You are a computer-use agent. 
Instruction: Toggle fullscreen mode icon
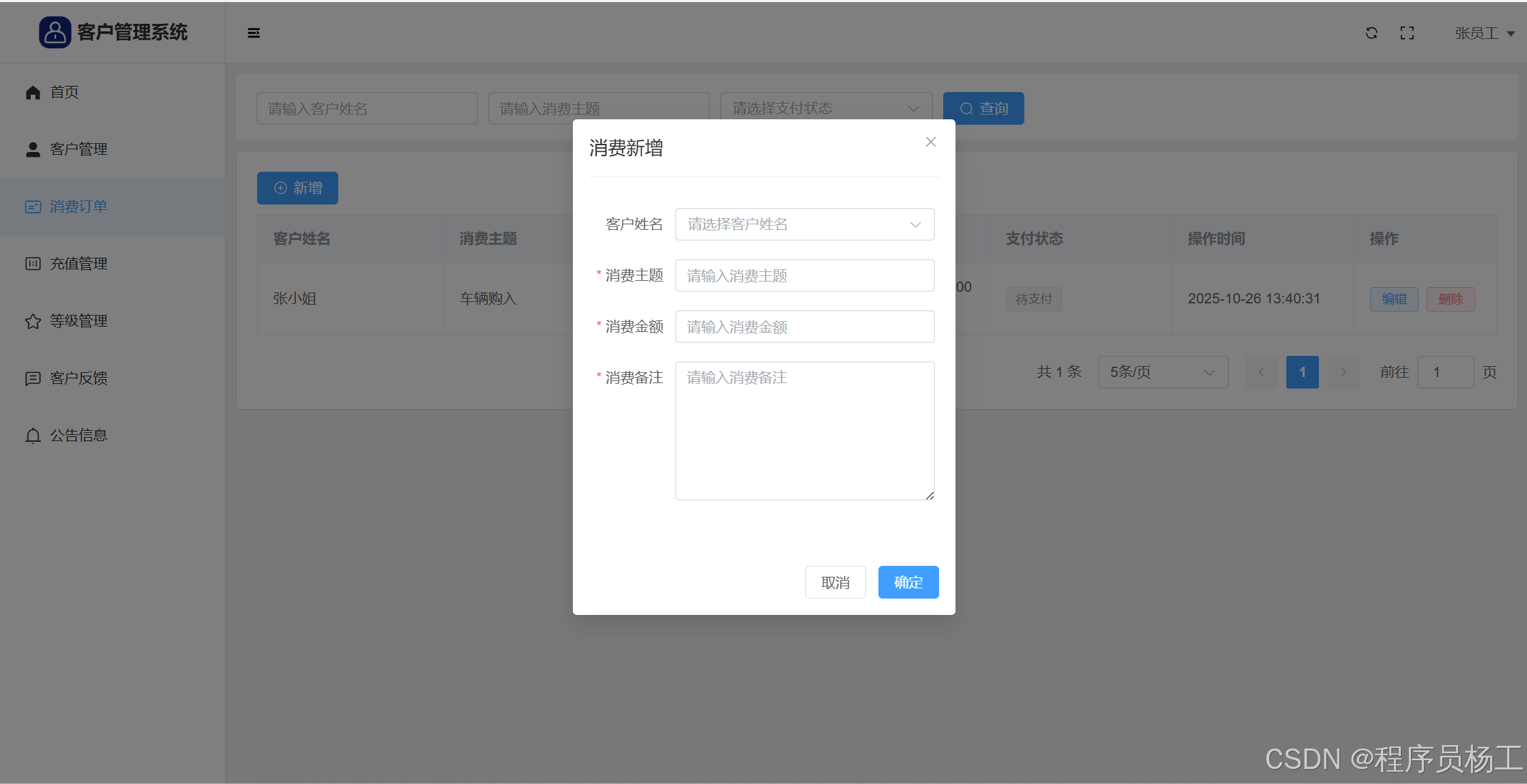coord(1407,33)
